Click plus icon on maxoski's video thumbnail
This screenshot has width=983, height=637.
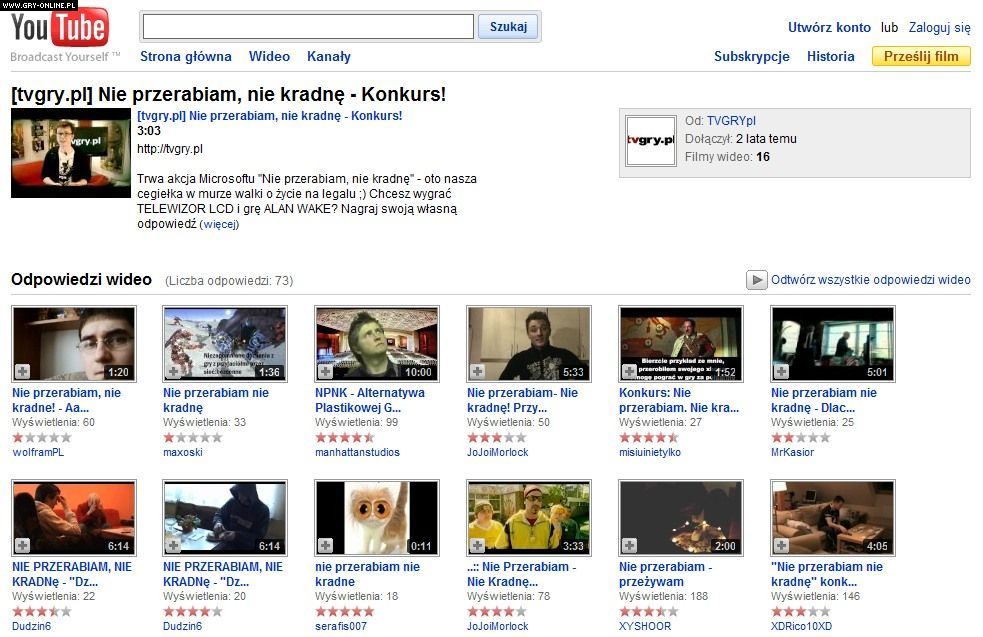click(174, 372)
